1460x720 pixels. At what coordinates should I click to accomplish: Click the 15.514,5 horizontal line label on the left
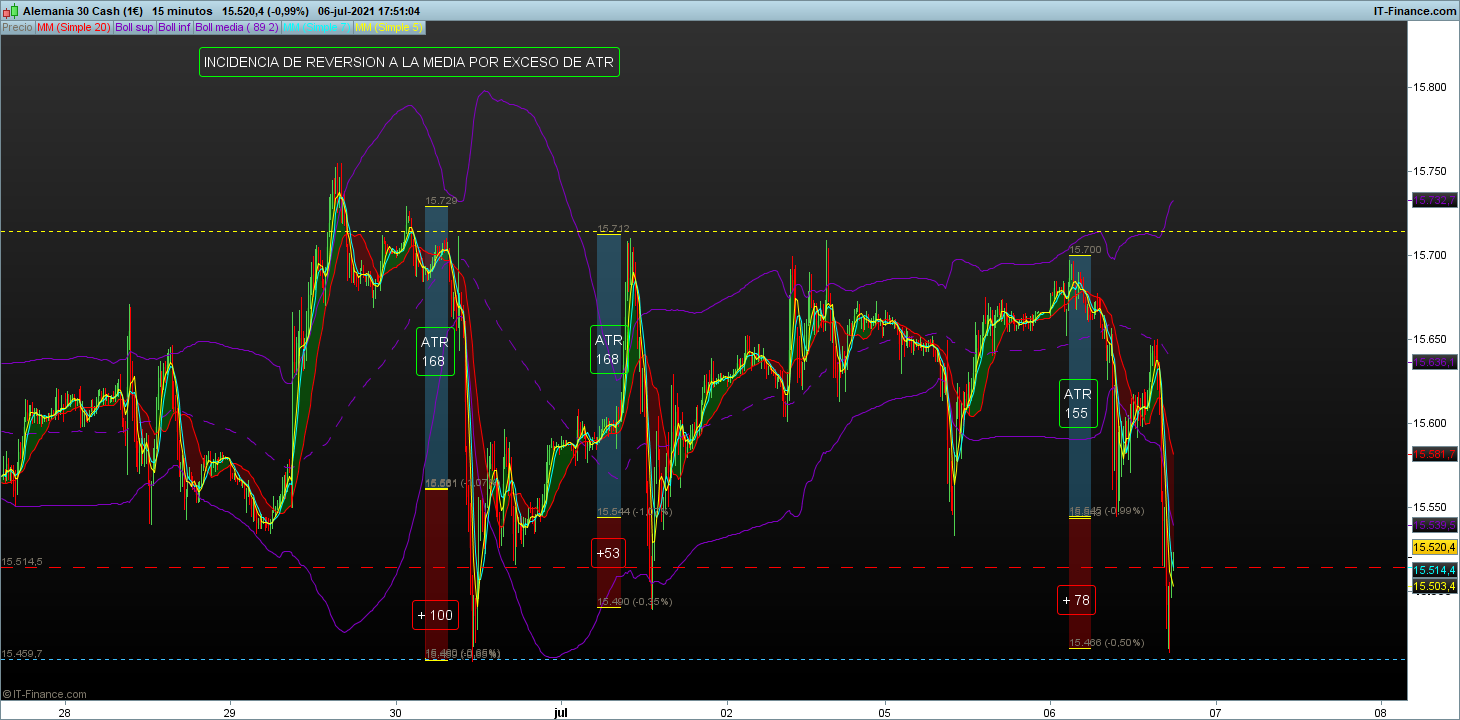(22, 562)
